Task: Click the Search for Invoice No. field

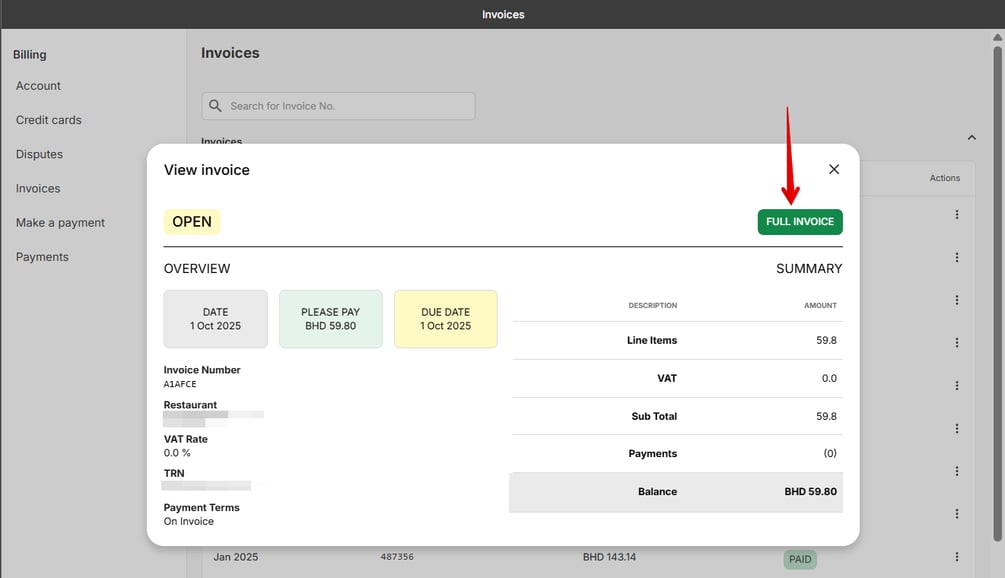Action: click(338, 106)
